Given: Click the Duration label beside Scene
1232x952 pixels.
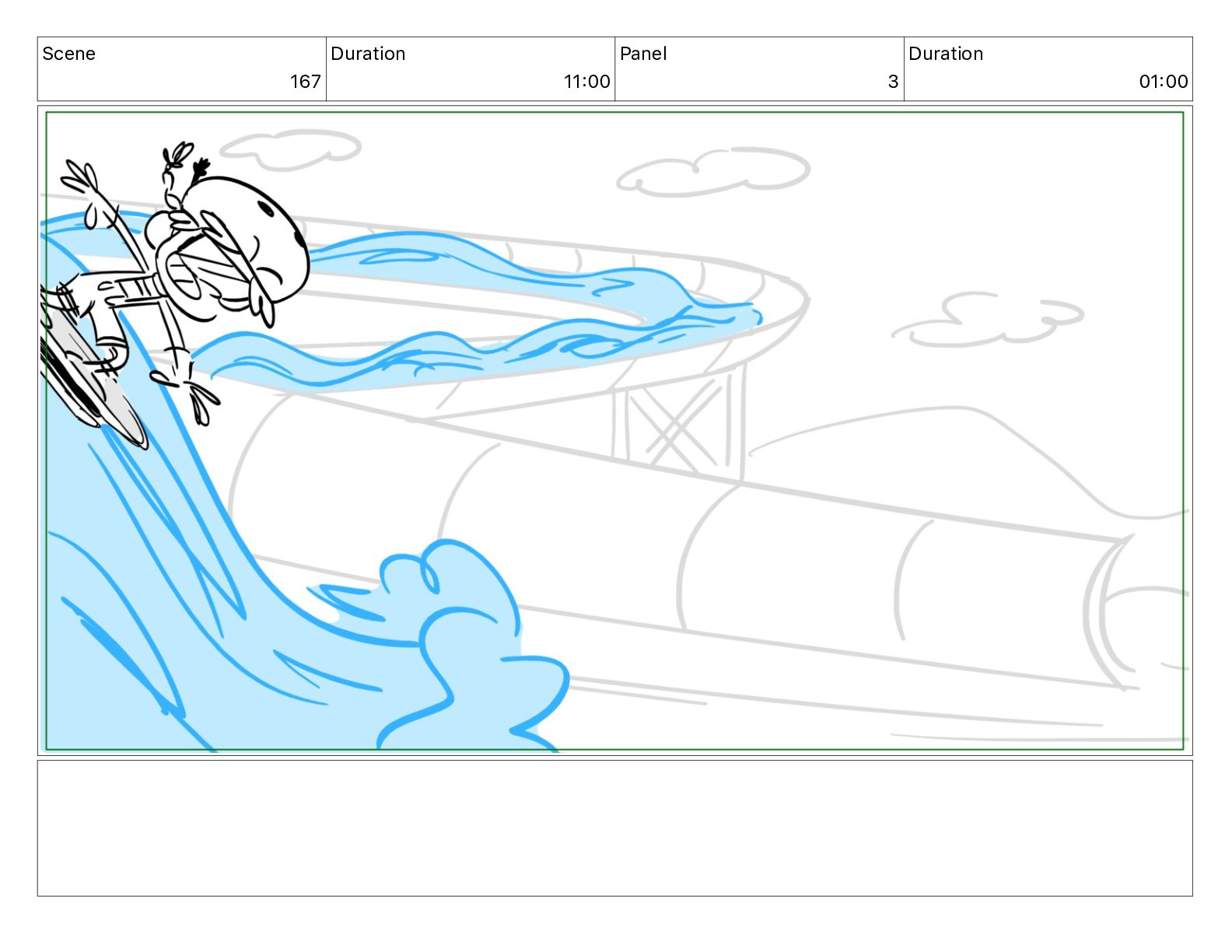Looking at the screenshot, I should pyautogui.click(x=368, y=54).
